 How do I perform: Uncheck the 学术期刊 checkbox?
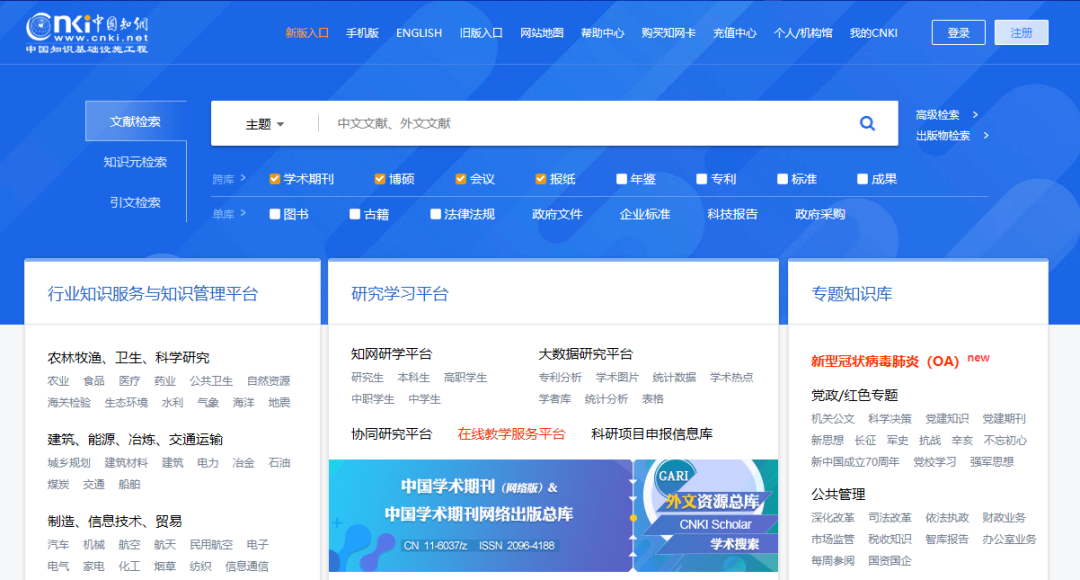[x=275, y=179]
